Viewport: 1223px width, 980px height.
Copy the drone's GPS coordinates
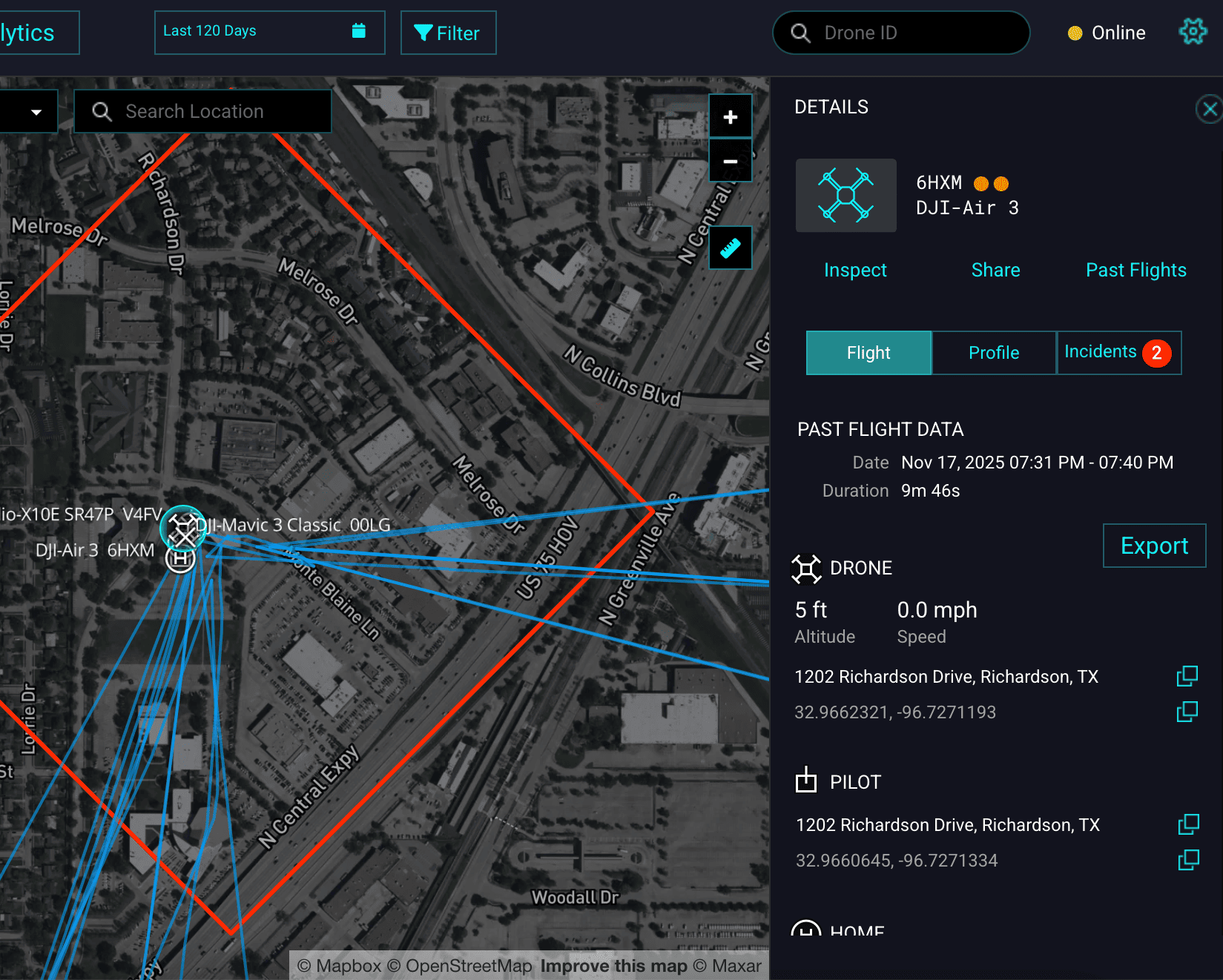[x=1187, y=712]
